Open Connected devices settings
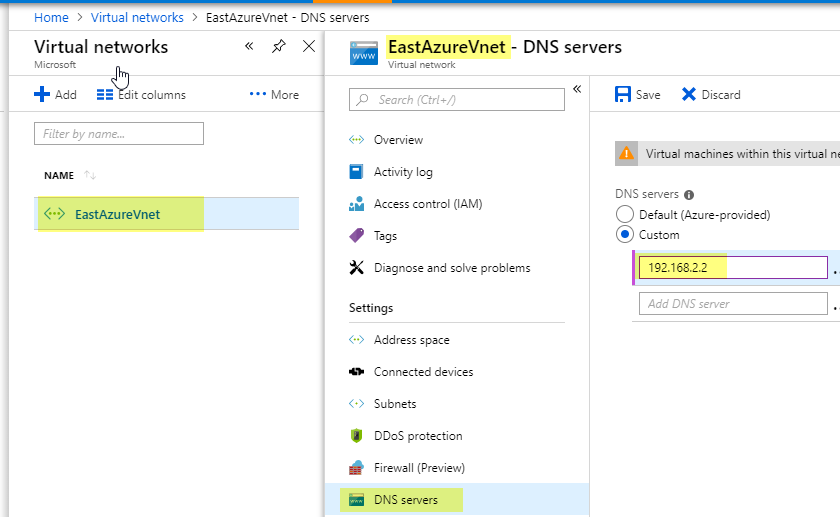 pyautogui.click(x=424, y=372)
